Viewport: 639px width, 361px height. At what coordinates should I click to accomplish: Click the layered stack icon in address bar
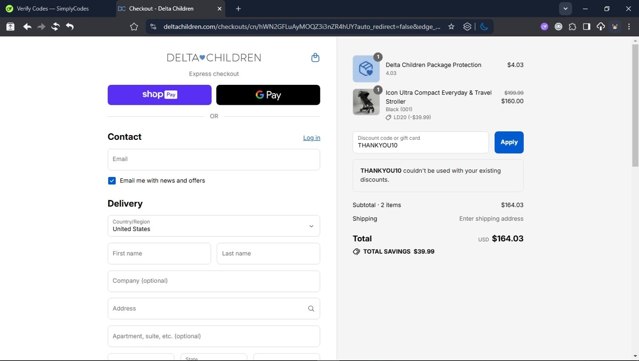(467, 26)
